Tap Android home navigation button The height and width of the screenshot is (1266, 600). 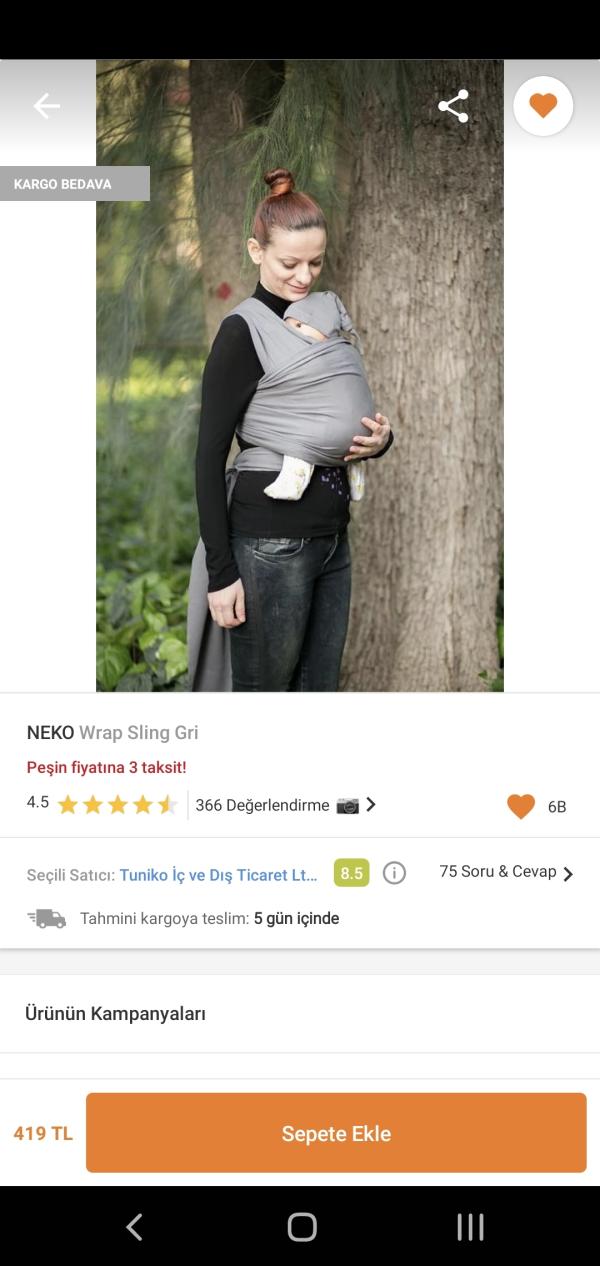tap(302, 1227)
